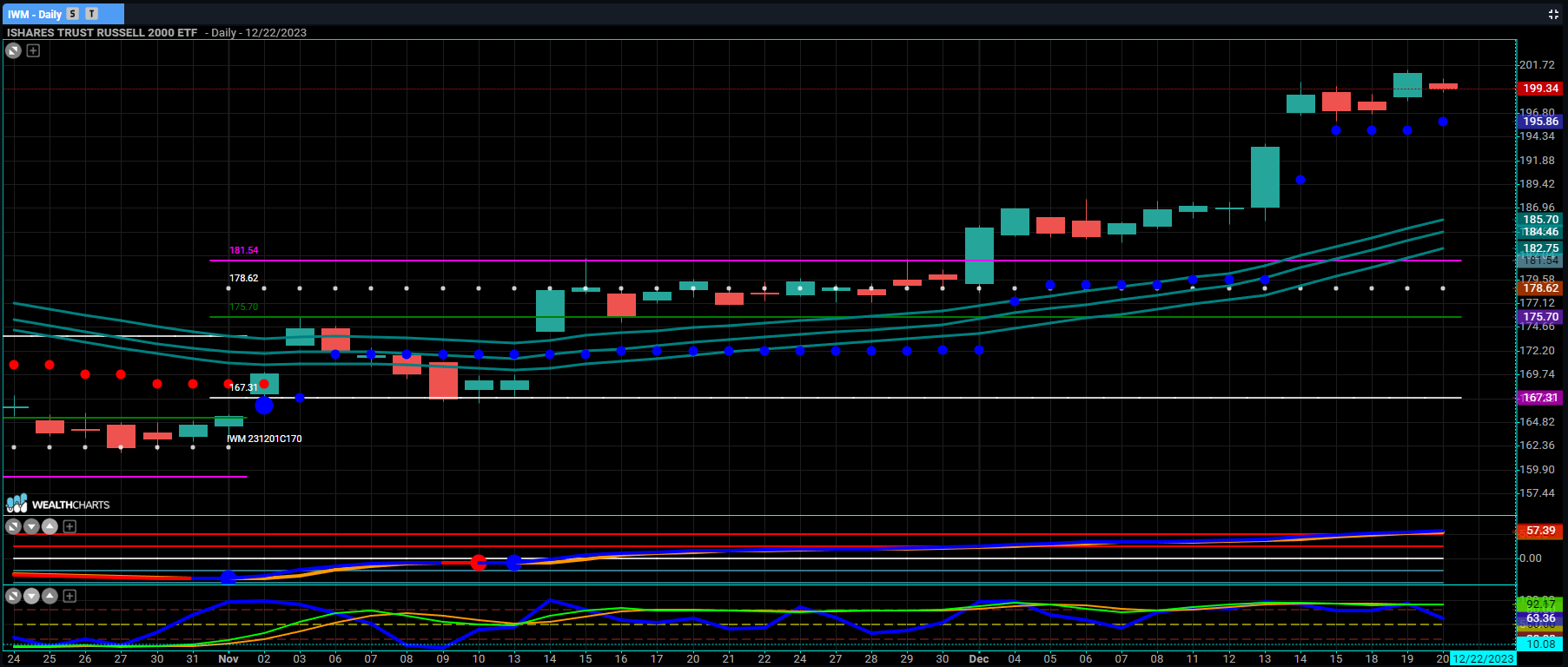
Task: Click the 175.70 purple axis label
Action: (1540, 317)
